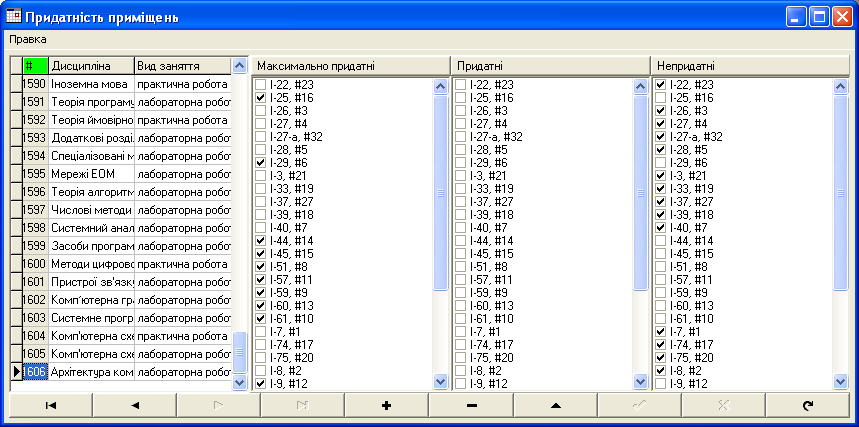
Task: Check I-26, #3 in Придатні list
Action: pyautogui.click(x=461, y=111)
